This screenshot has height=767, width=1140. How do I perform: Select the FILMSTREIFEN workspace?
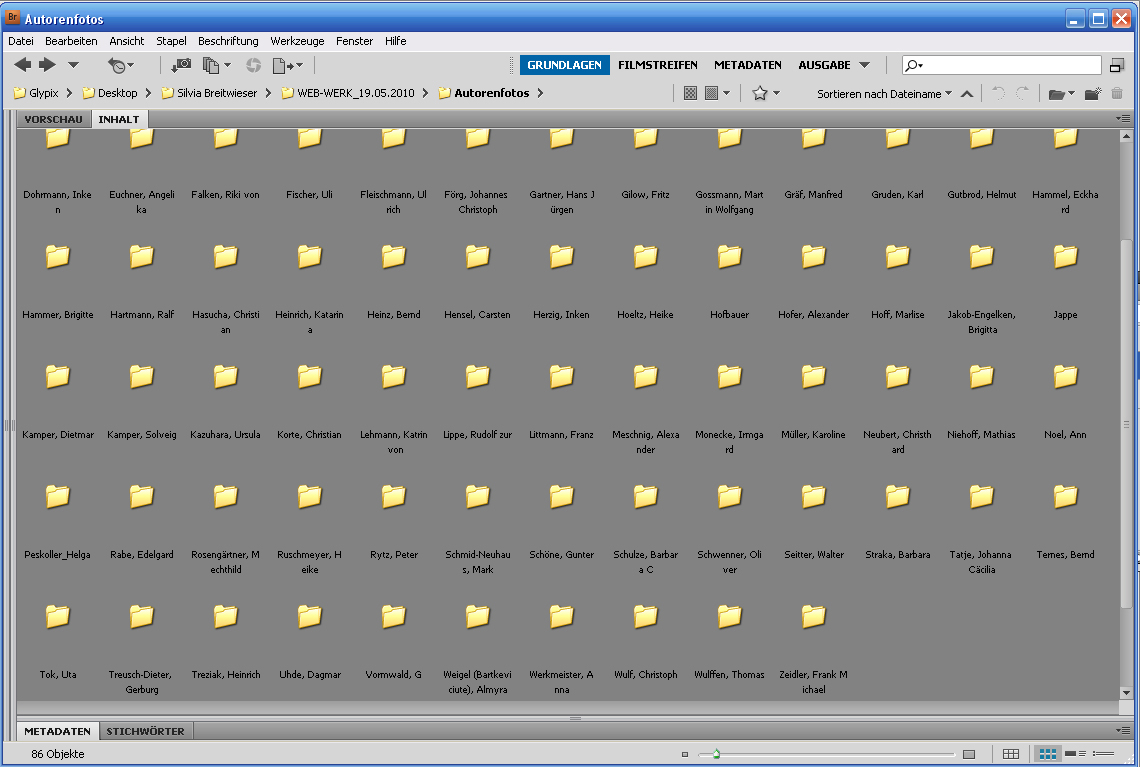click(x=657, y=65)
